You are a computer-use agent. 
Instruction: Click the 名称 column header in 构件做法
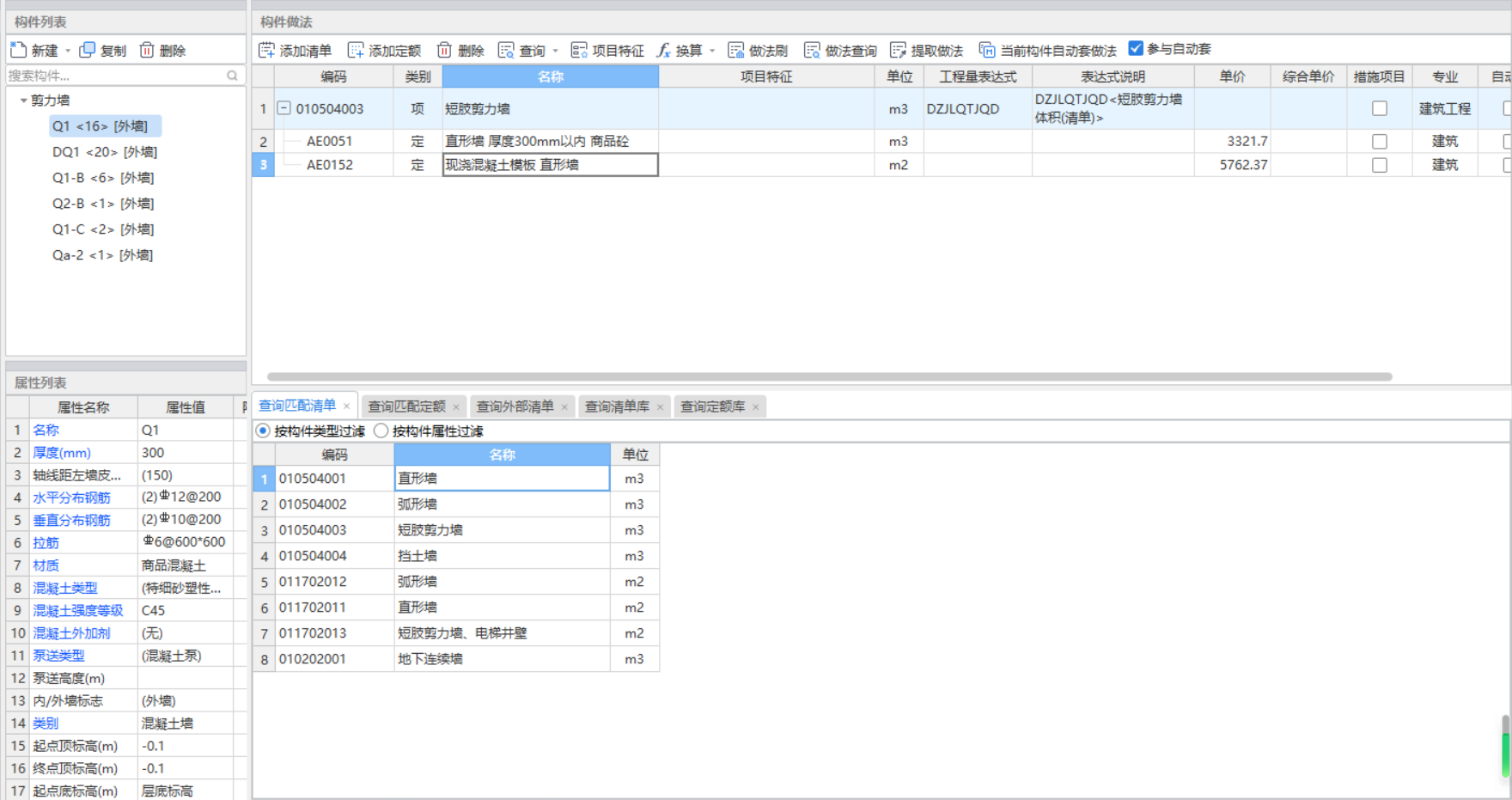click(x=551, y=76)
